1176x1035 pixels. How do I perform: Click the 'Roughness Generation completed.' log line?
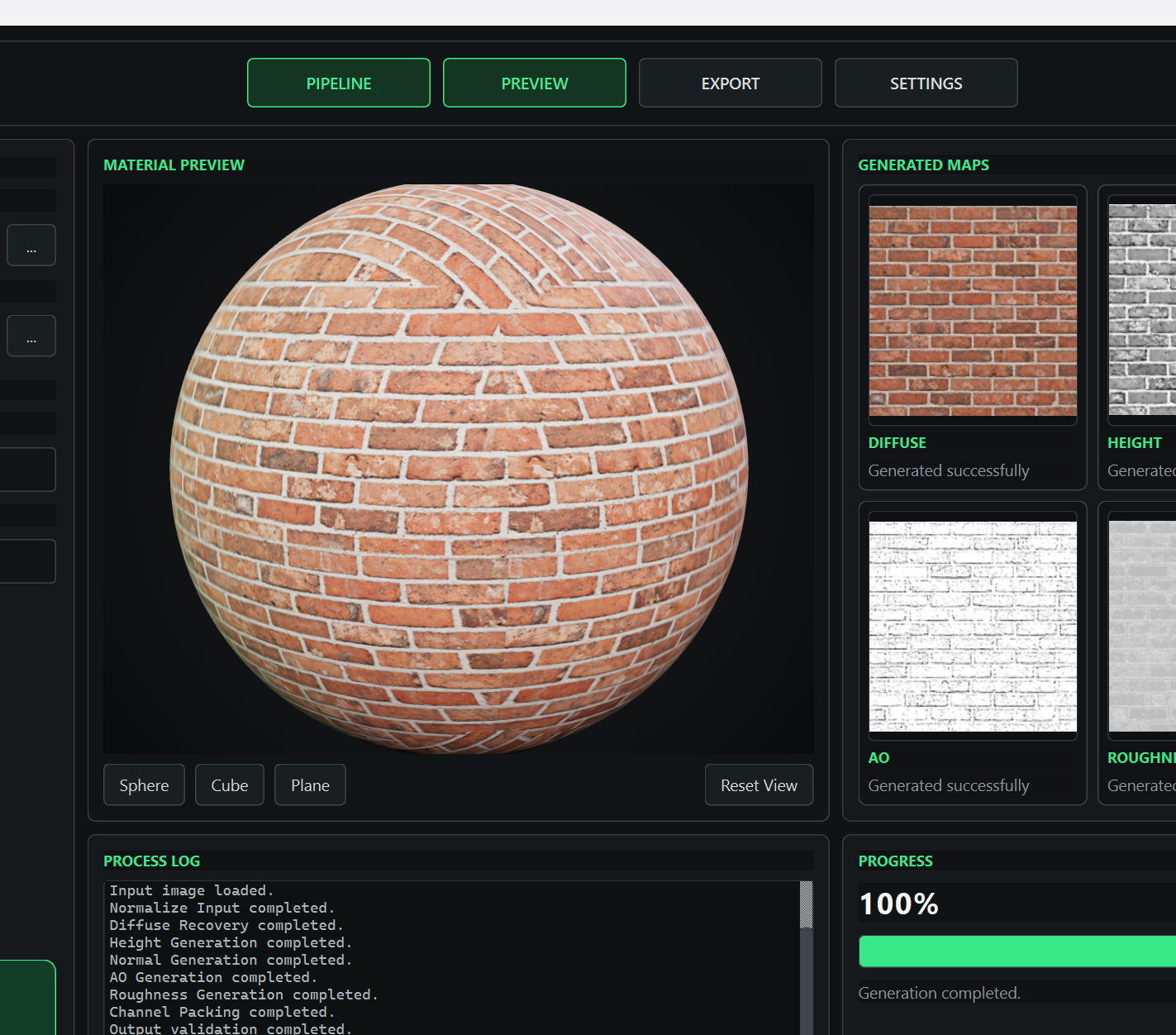coord(244,994)
